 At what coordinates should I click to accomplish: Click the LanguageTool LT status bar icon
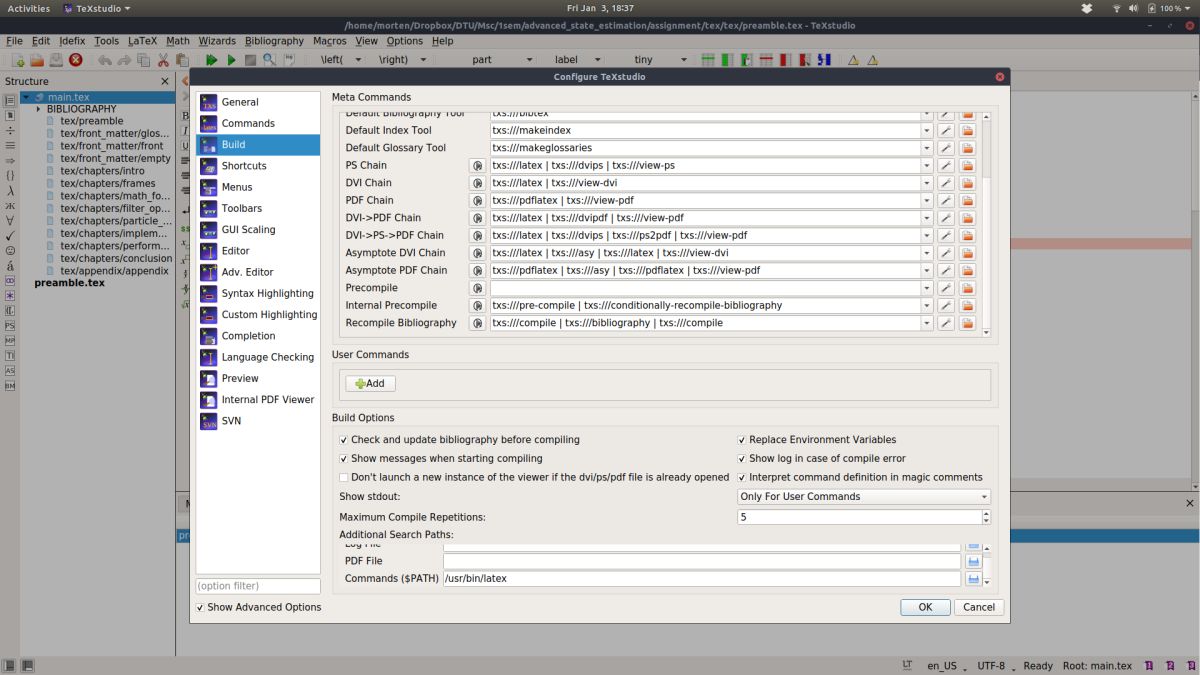pyautogui.click(x=907, y=665)
